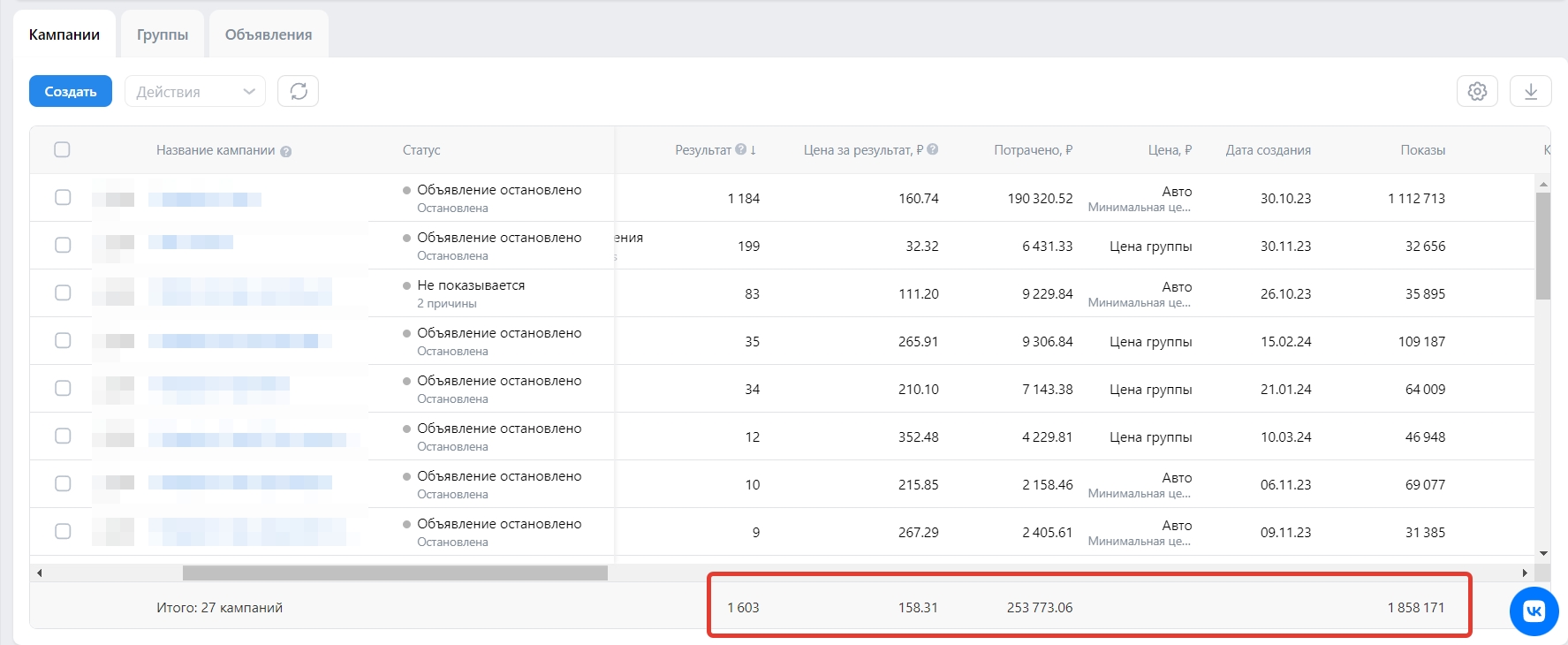Check the 'Не показывается' row checkbox
Screen dimensions: 1568x645
[x=63, y=292]
